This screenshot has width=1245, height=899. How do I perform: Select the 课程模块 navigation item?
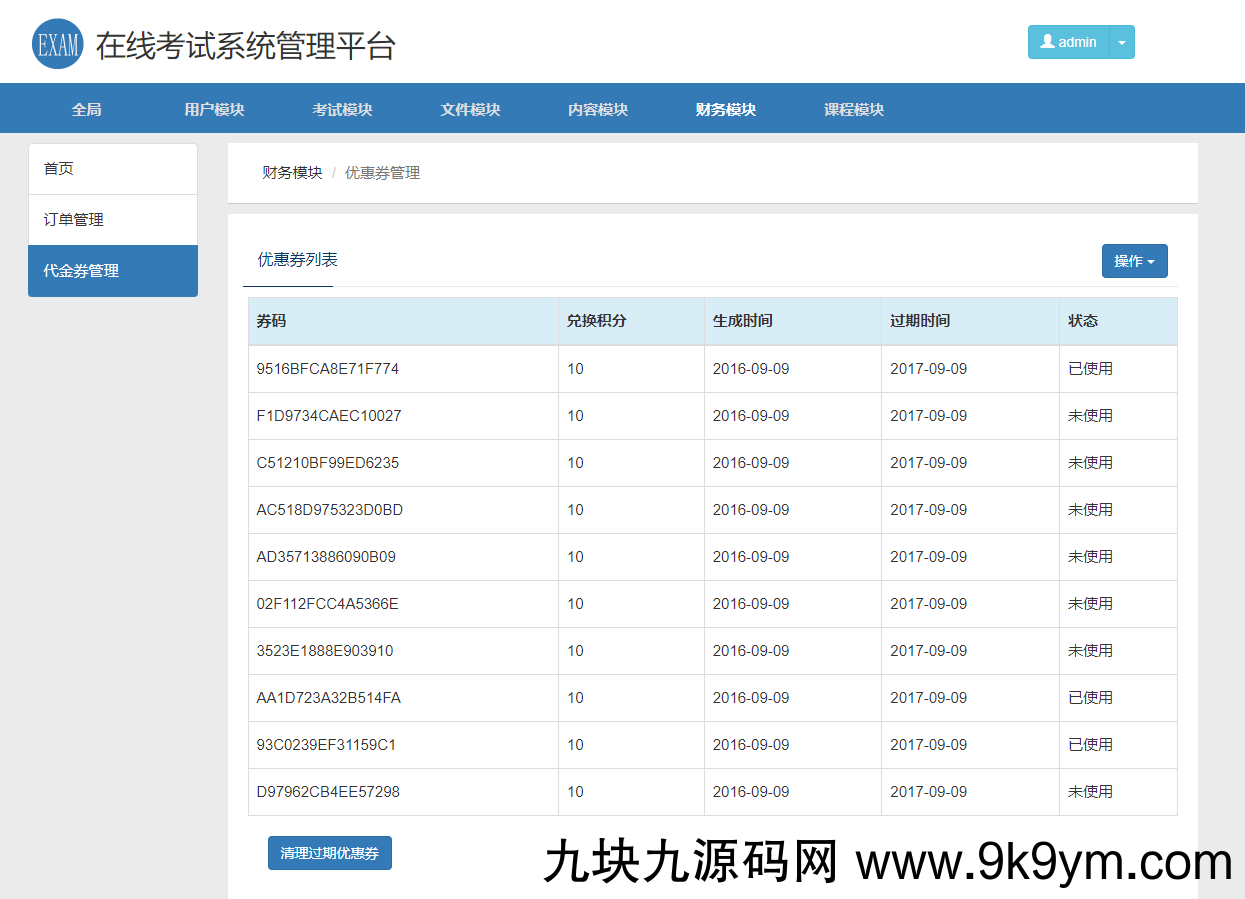pyautogui.click(x=851, y=110)
